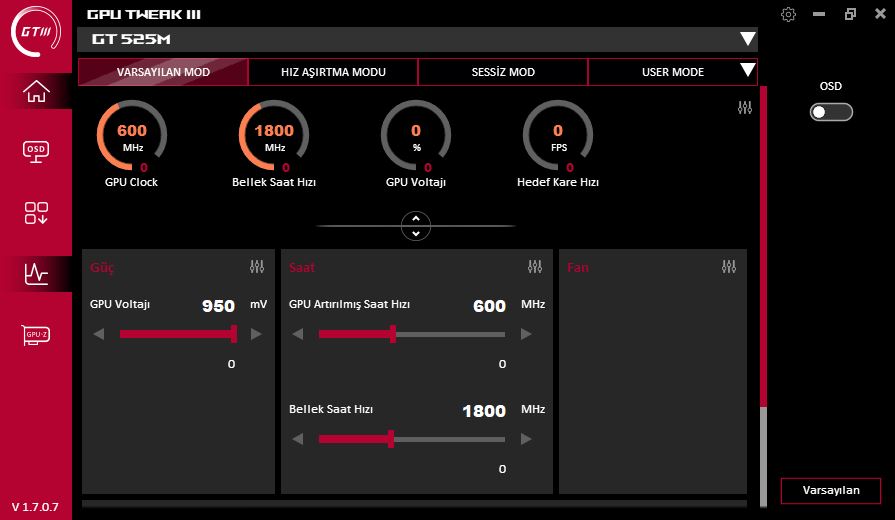
Task: Decrease GPU Artırılmış Saat Hızı left arrow
Action: point(297,334)
